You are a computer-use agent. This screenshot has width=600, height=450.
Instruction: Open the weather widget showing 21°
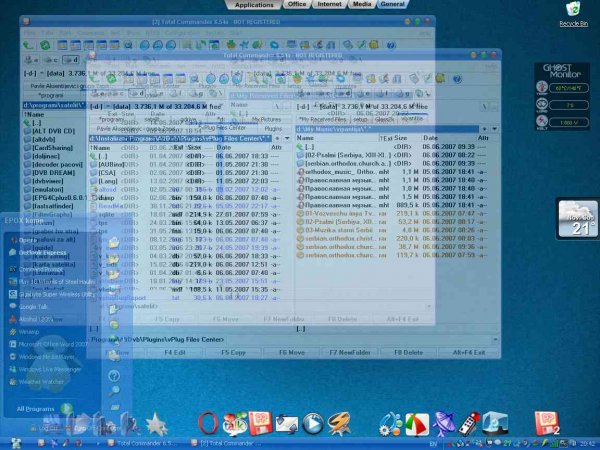[578, 219]
